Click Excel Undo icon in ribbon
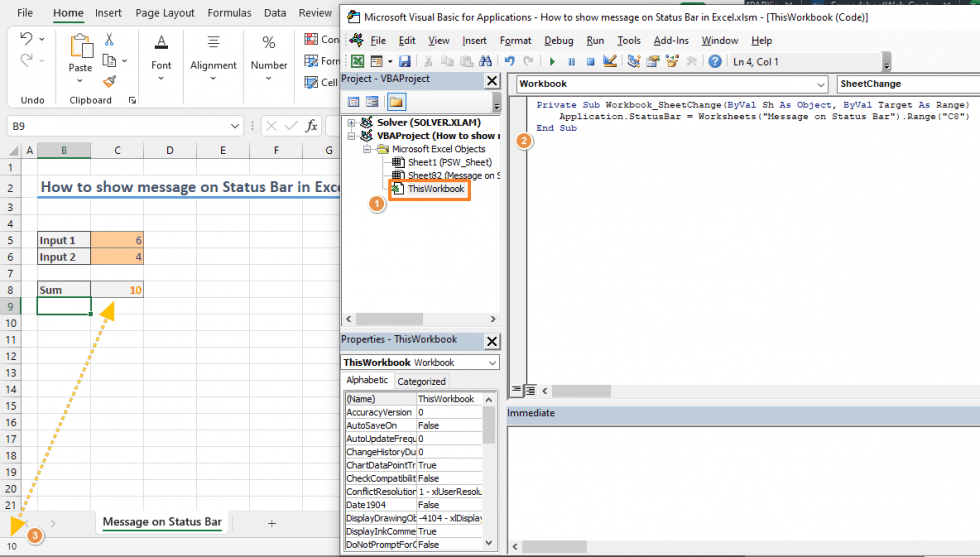Image resolution: width=980 pixels, height=557 pixels. pyautogui.click(x=26, y=38)
